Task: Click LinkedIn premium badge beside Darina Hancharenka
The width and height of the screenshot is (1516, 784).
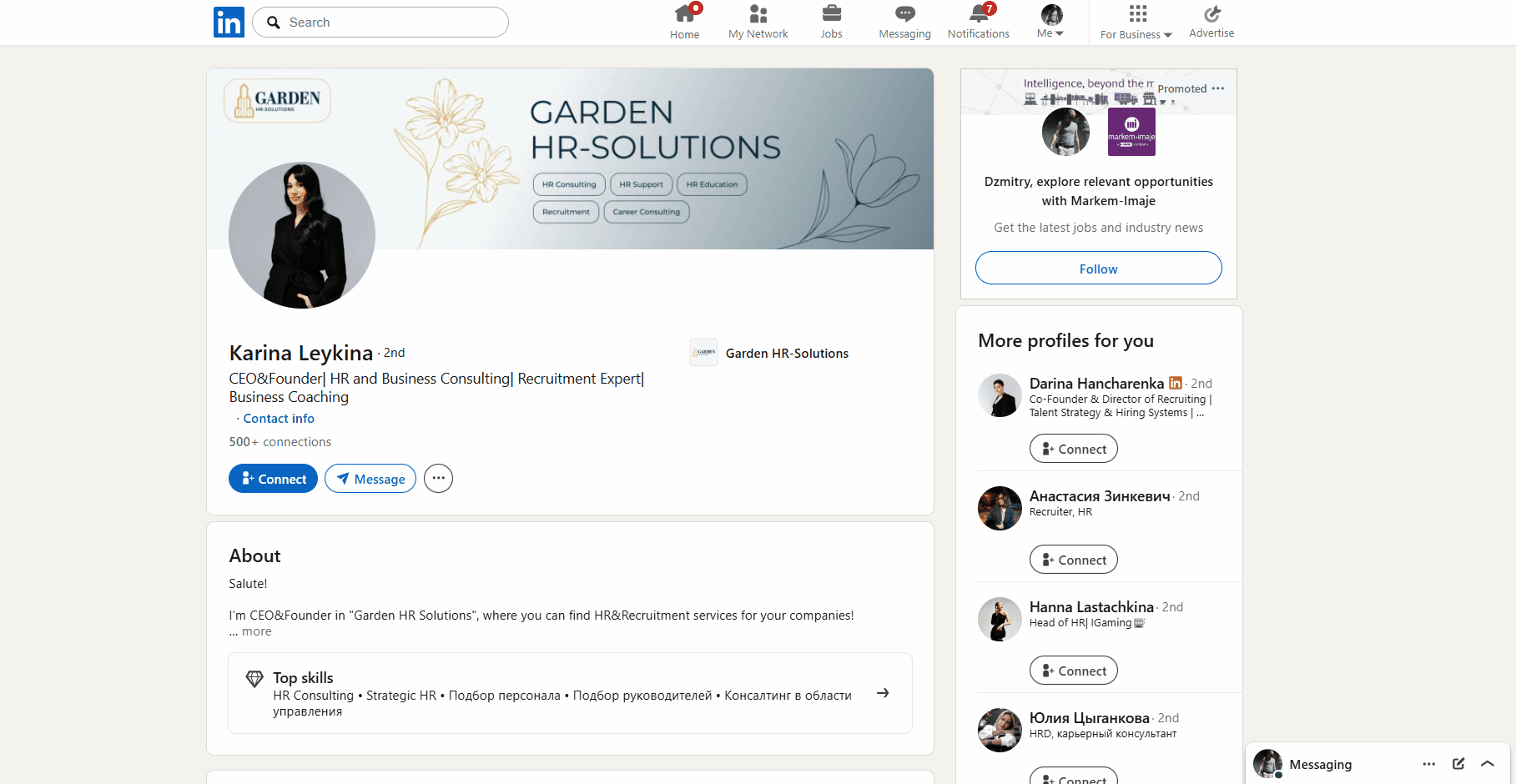Action: pos(1175,383)
